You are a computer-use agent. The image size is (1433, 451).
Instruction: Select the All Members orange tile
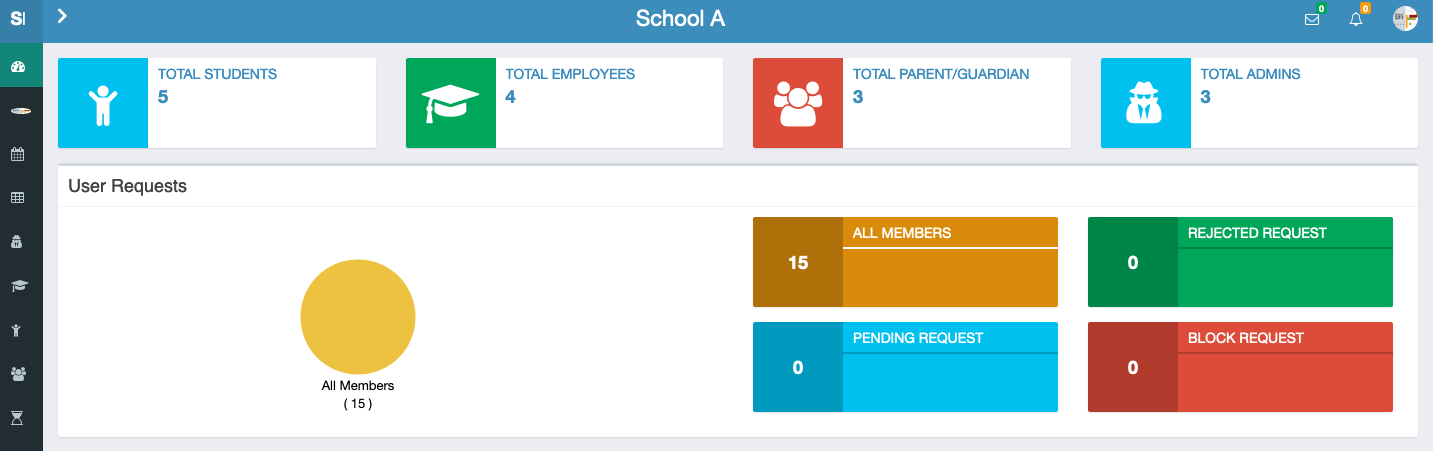[905, 262]
